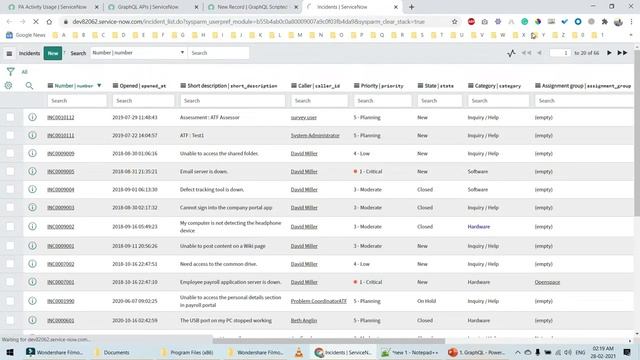Click the filter funnel icon

(x=11, y=72)
